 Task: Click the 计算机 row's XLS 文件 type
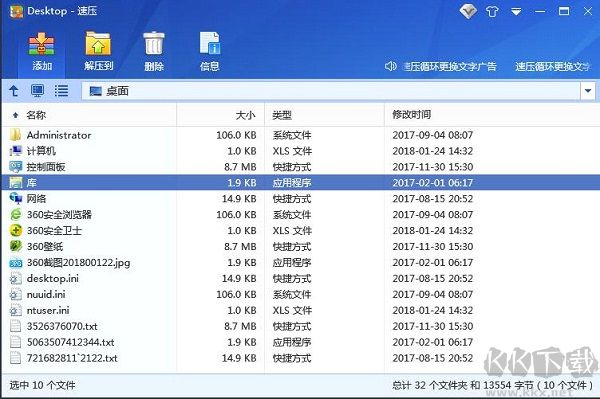point(292,151)
